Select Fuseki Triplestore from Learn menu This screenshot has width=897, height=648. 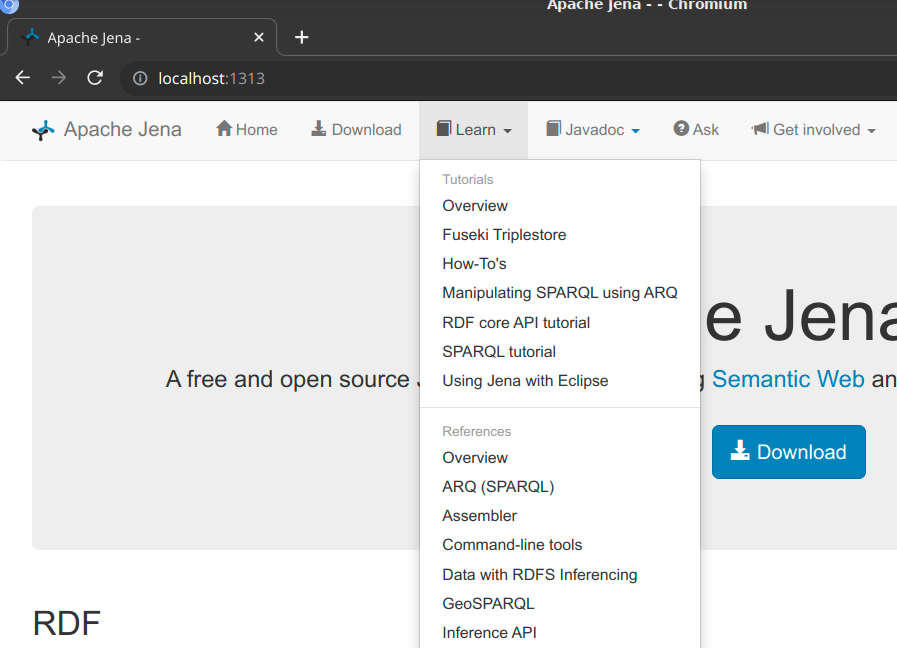tap(559, 235)
